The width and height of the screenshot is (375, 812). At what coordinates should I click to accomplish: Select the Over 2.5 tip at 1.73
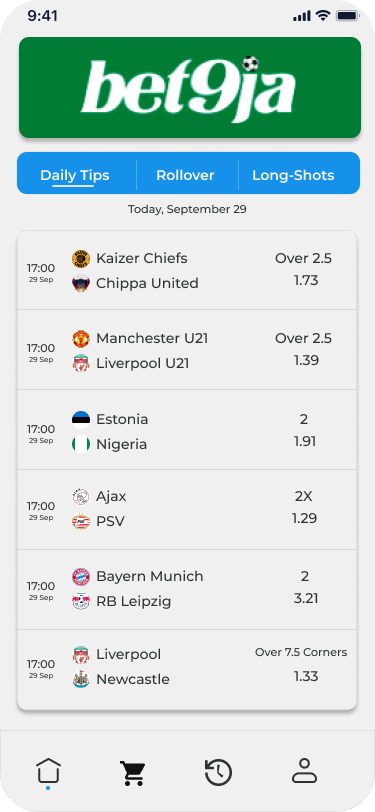click(x=304, y=269)
